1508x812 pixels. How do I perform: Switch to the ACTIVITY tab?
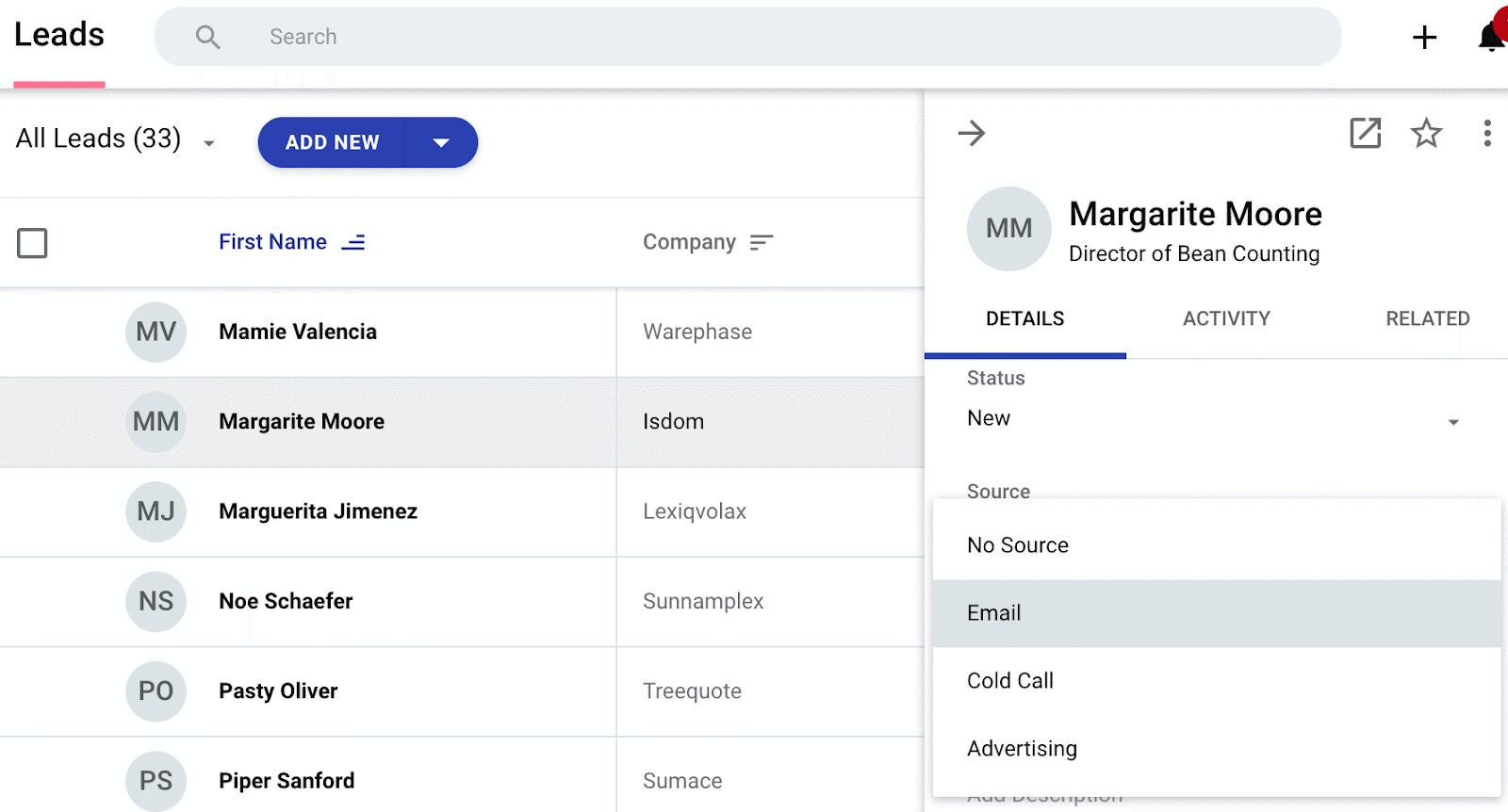1226,318
